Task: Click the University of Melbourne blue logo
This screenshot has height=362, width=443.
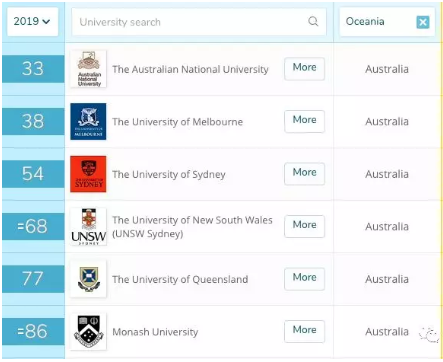Action: coord(88,121)
